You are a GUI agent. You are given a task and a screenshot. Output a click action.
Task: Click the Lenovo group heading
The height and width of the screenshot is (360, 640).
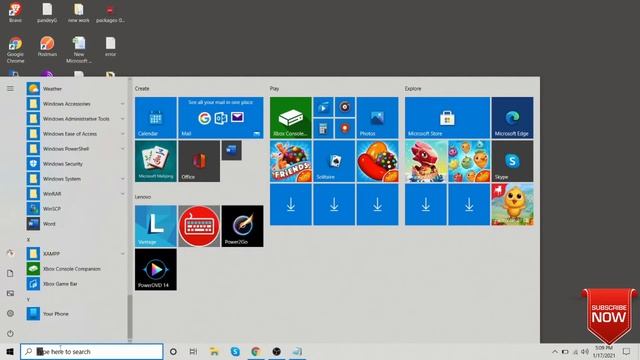143,197
